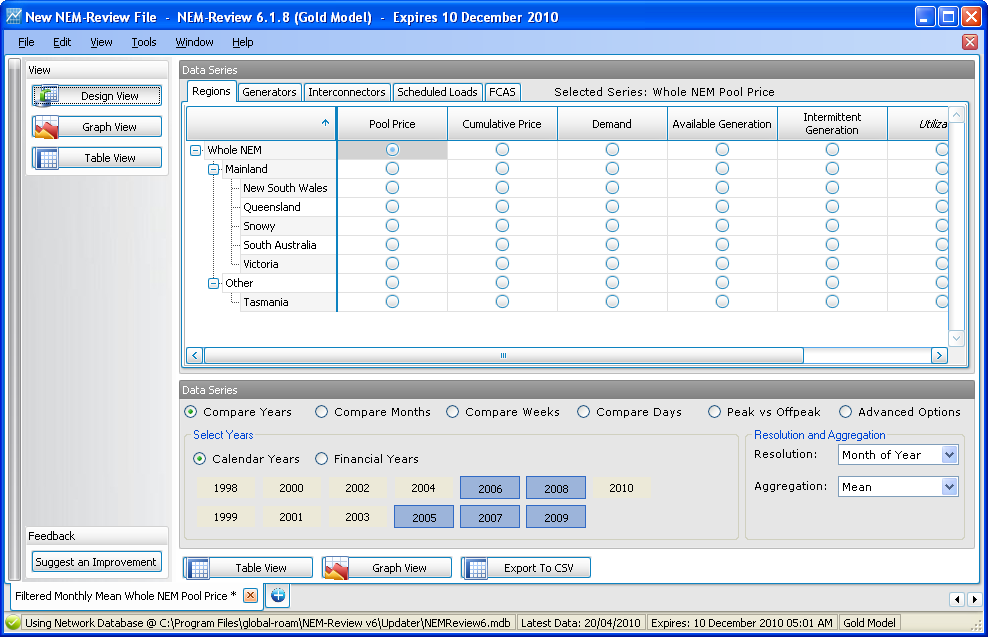Open the File menu
The height and width of the screenshot is (637, 988).
tap(26, 42)
